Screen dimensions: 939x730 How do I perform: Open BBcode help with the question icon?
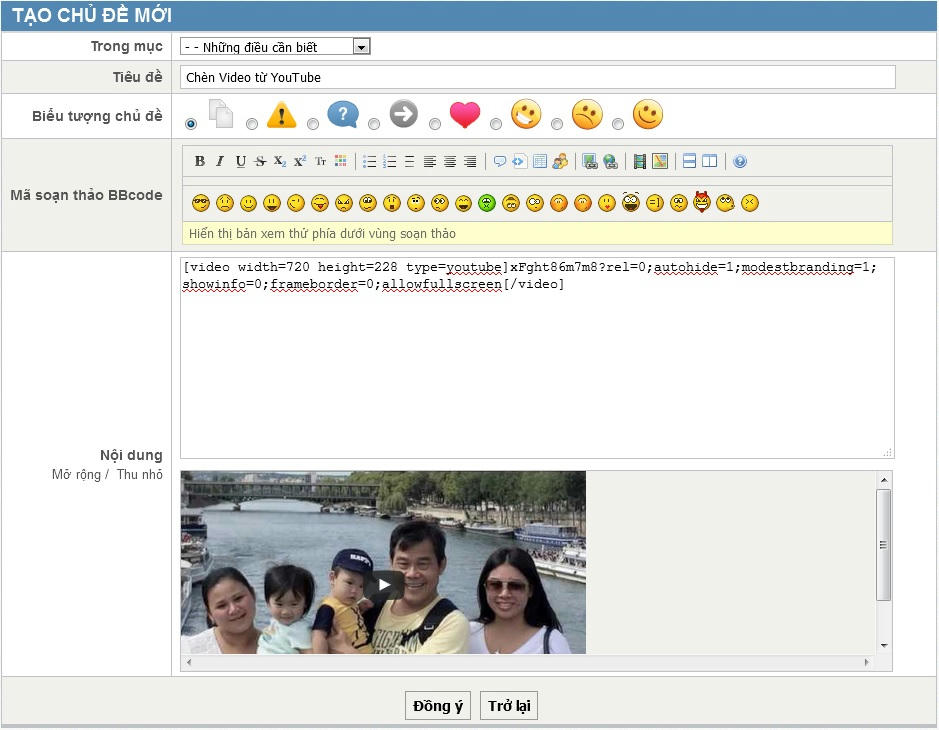[x=740, y=161]
